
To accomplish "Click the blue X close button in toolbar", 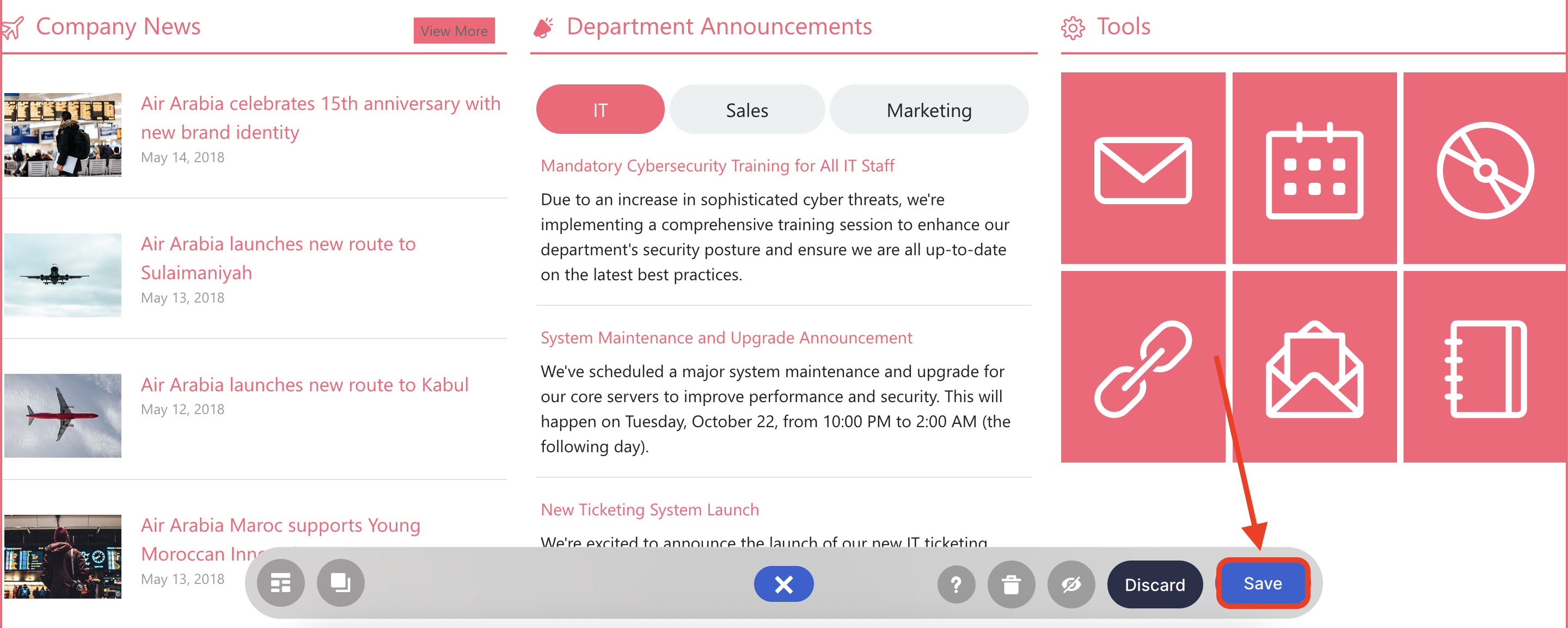I will [x=783, y=584].
